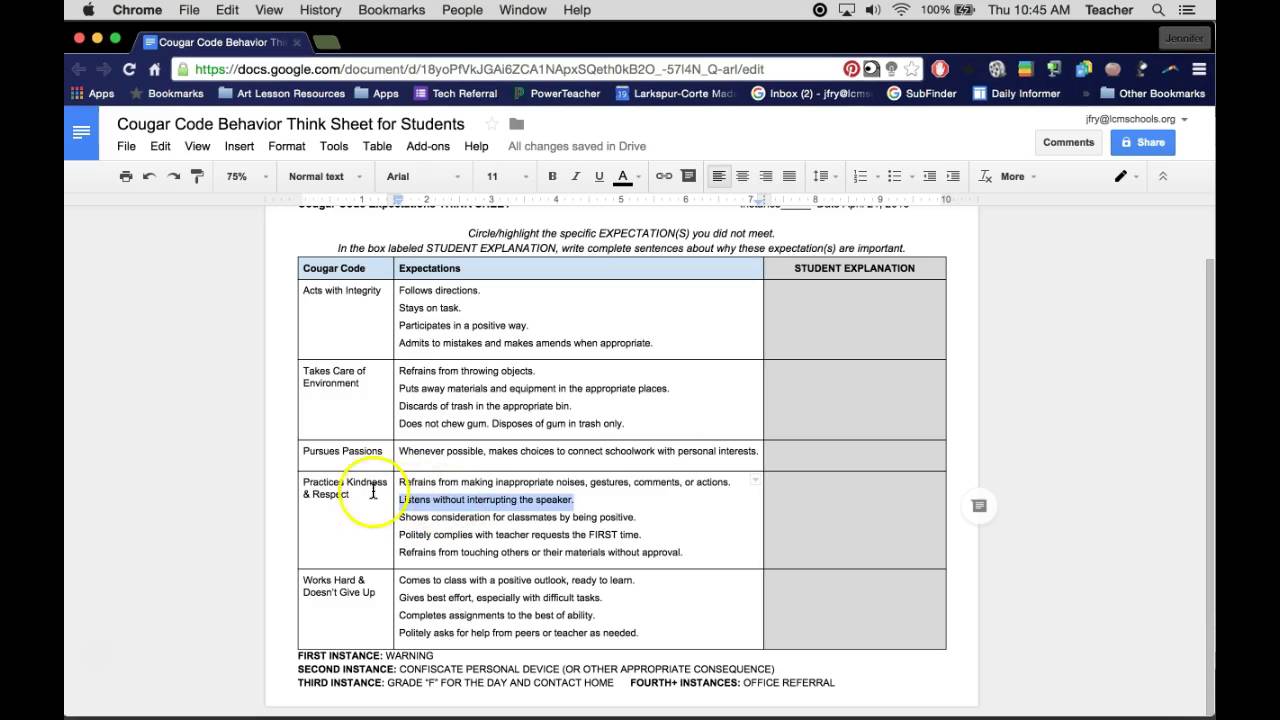Set justified text alignment
1280x720 pixels.
pos(789,176)
